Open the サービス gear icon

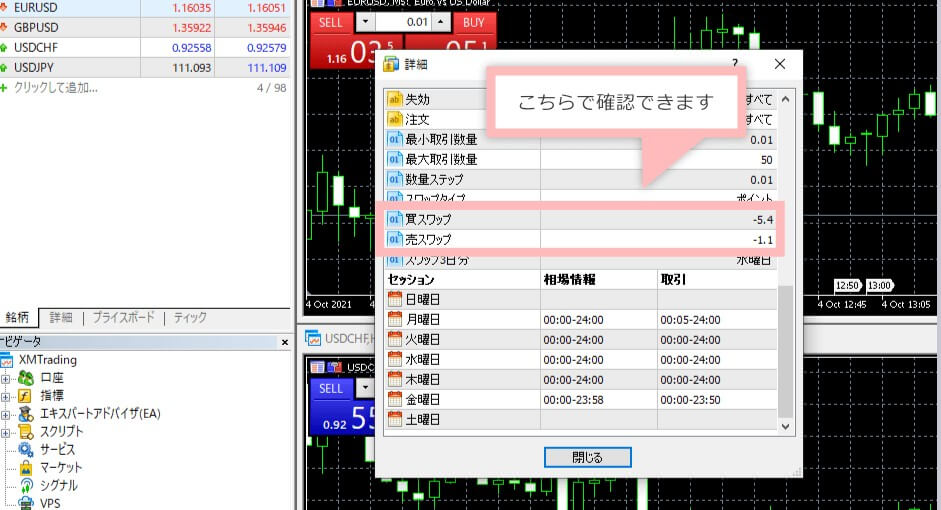tap(25, 449)
